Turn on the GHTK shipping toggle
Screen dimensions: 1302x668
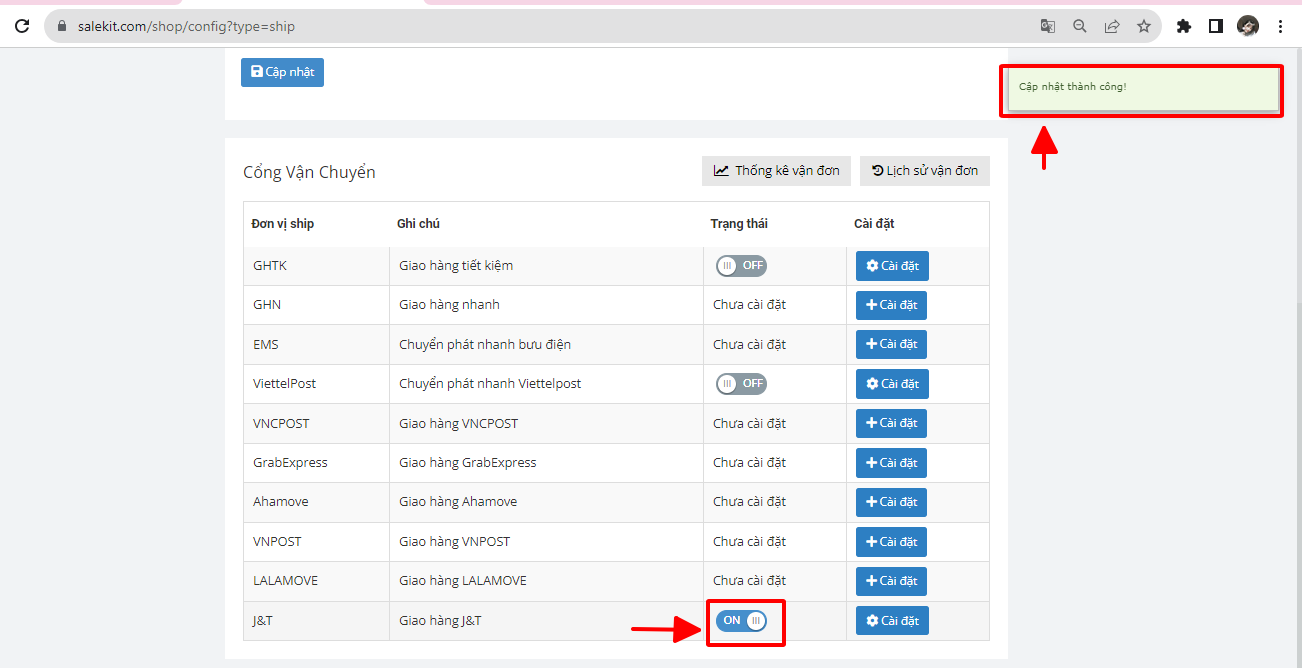741,266
